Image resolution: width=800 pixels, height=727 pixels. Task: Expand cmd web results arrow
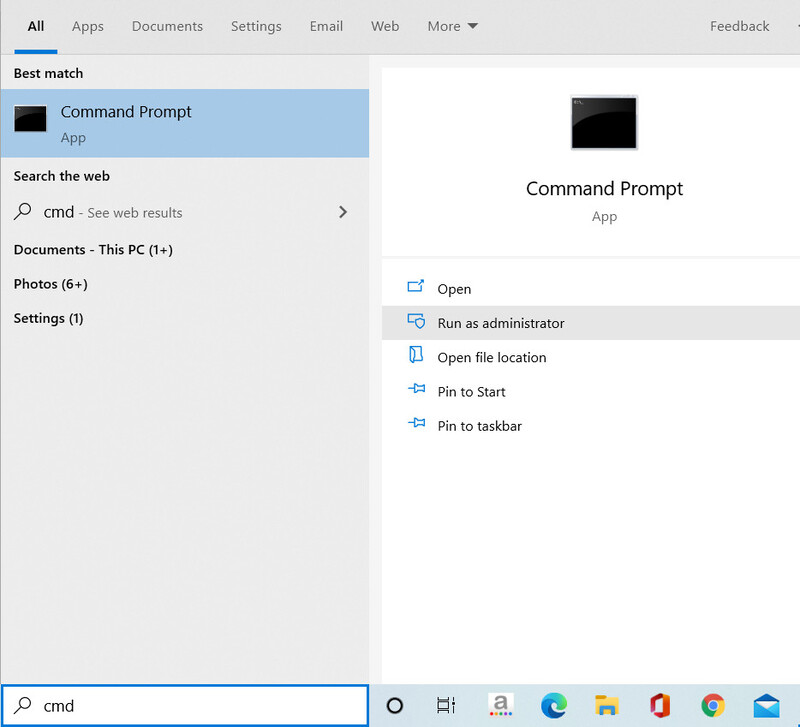(x=343, y=212)
